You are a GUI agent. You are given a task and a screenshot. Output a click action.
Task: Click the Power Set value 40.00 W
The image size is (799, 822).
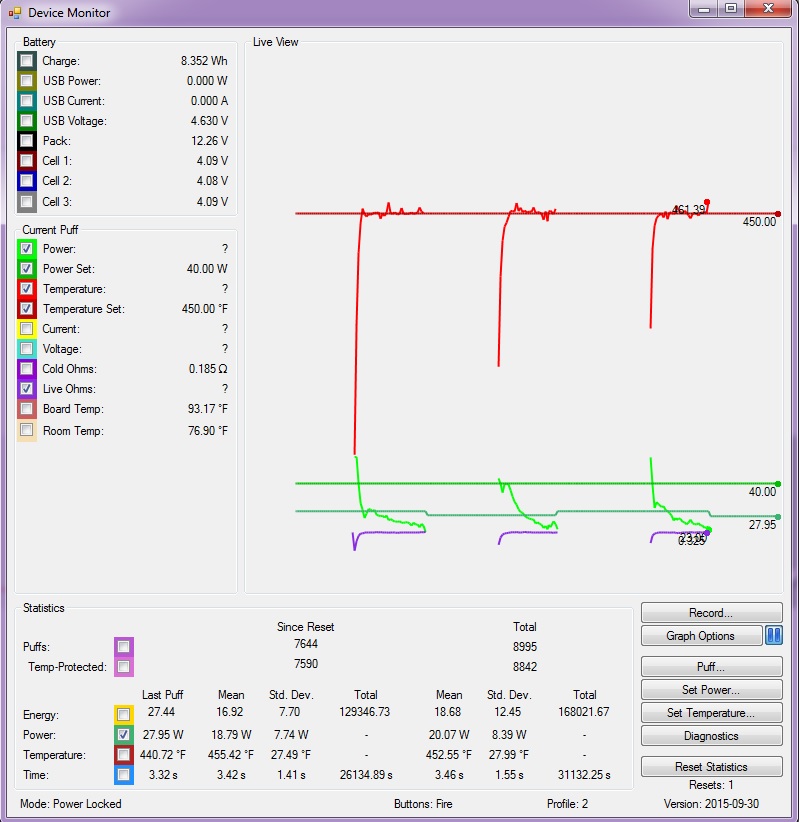pos(207,269)
